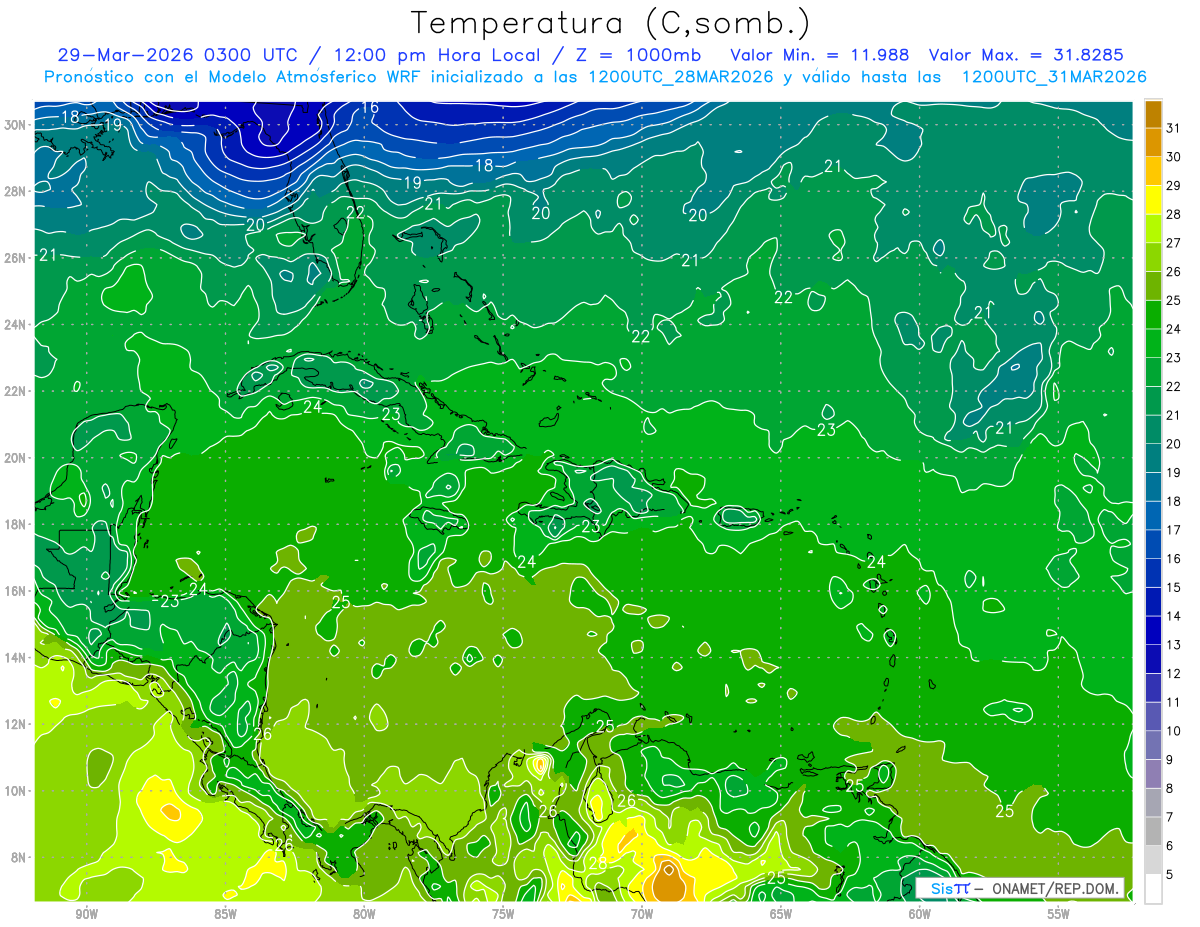Click the 30N latitude axis label

coord(16,125)
